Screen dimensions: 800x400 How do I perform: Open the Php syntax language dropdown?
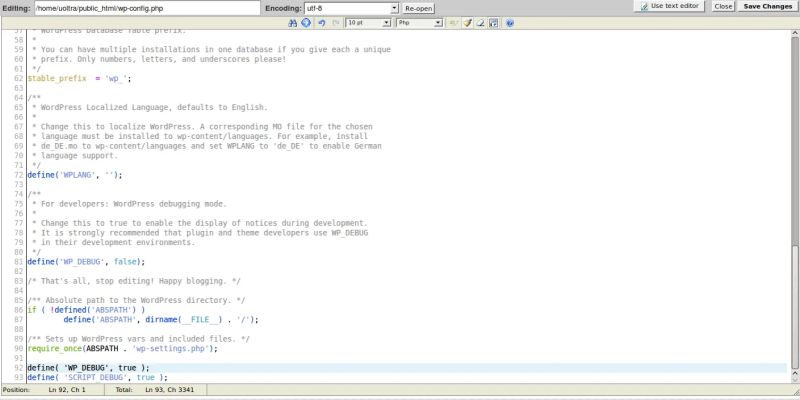point(419,23)
